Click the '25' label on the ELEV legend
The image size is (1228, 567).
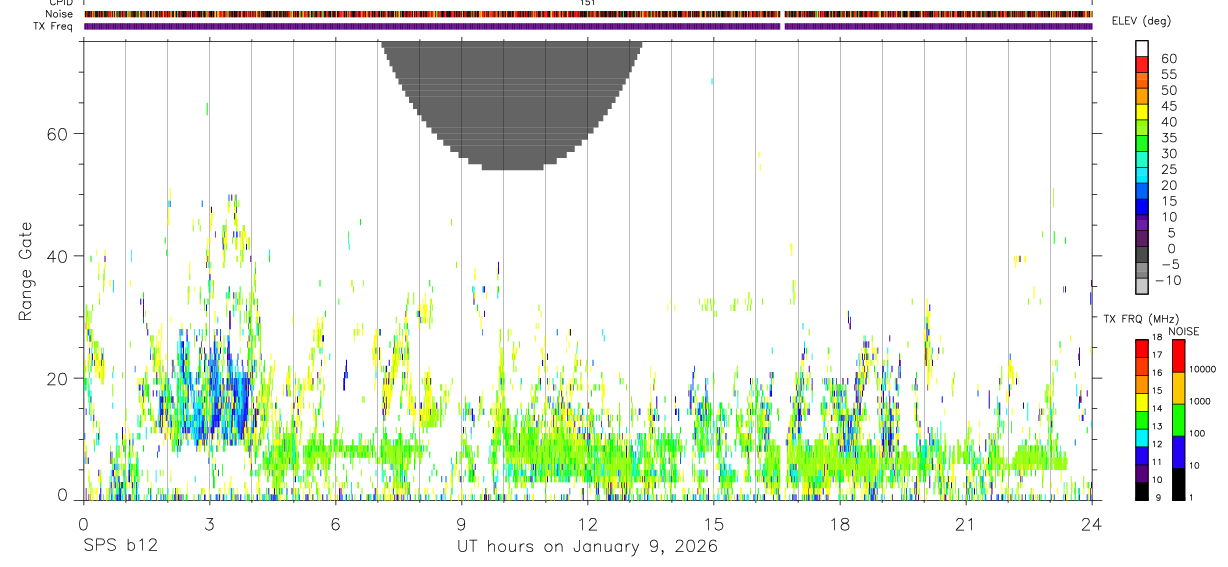(x=1168, y=169)
